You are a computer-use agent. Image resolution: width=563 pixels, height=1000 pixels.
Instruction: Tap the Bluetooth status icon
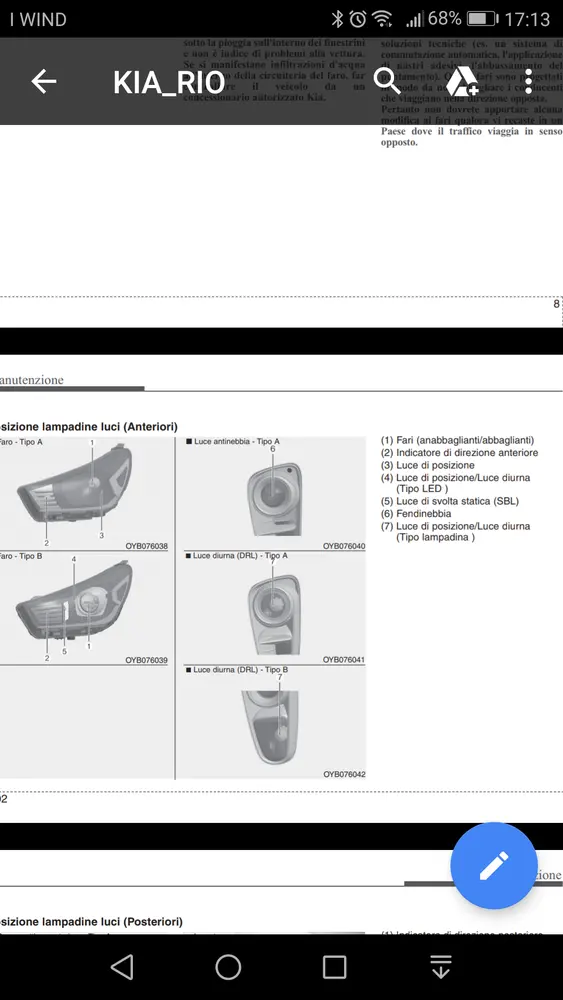point(337,19)
